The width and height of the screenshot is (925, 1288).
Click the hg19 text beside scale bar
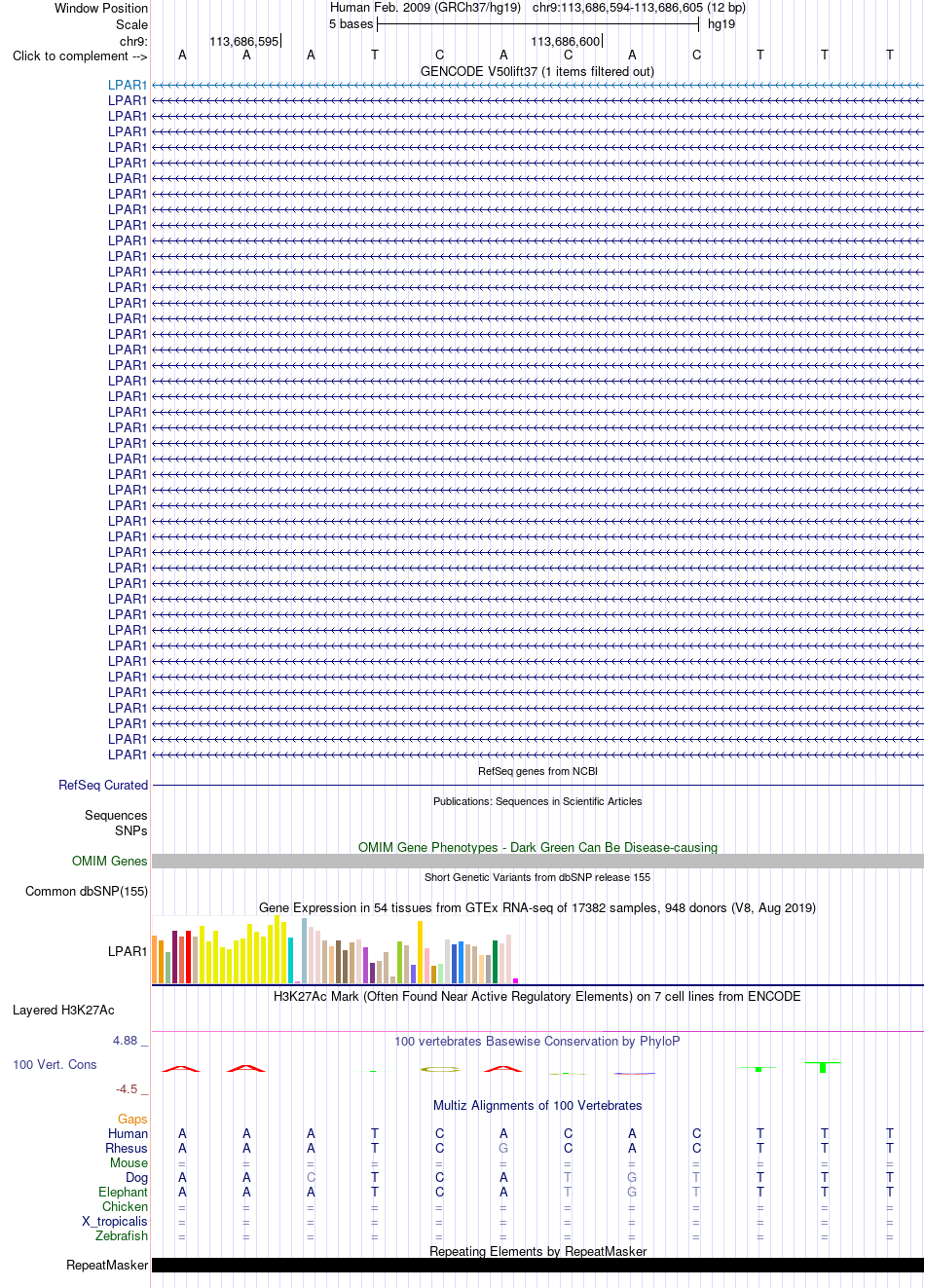tap(721, 24)
